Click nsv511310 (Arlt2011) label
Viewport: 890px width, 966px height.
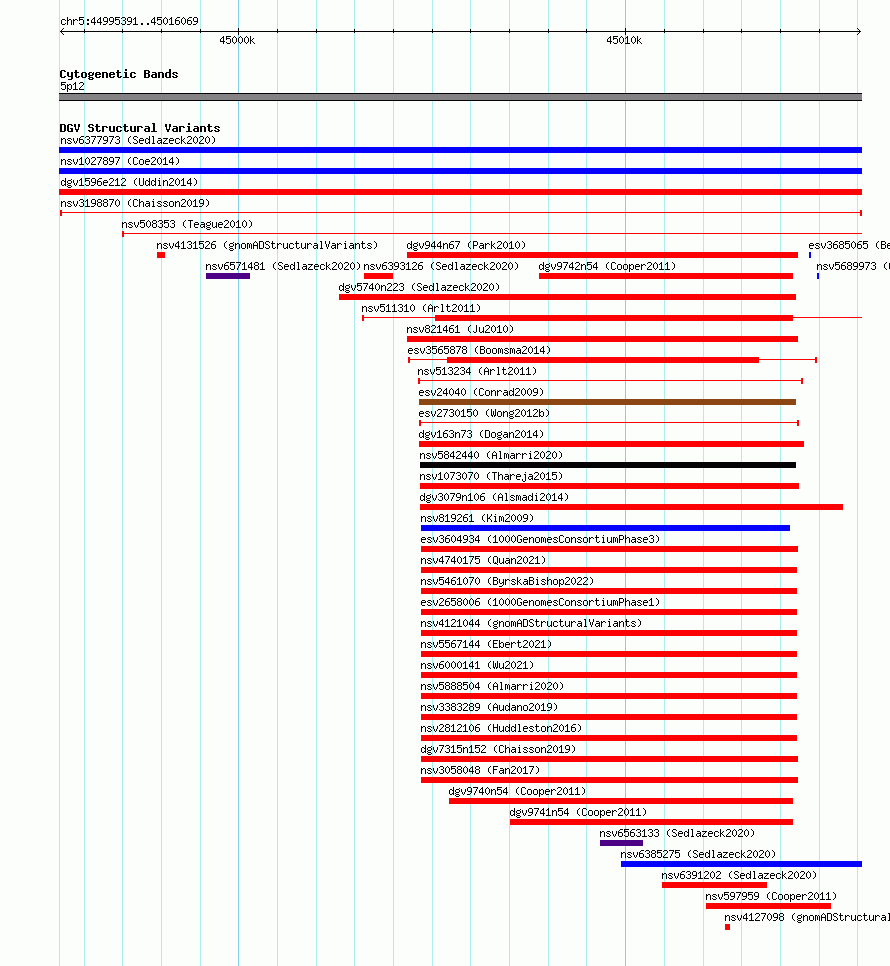coord(421,307)
